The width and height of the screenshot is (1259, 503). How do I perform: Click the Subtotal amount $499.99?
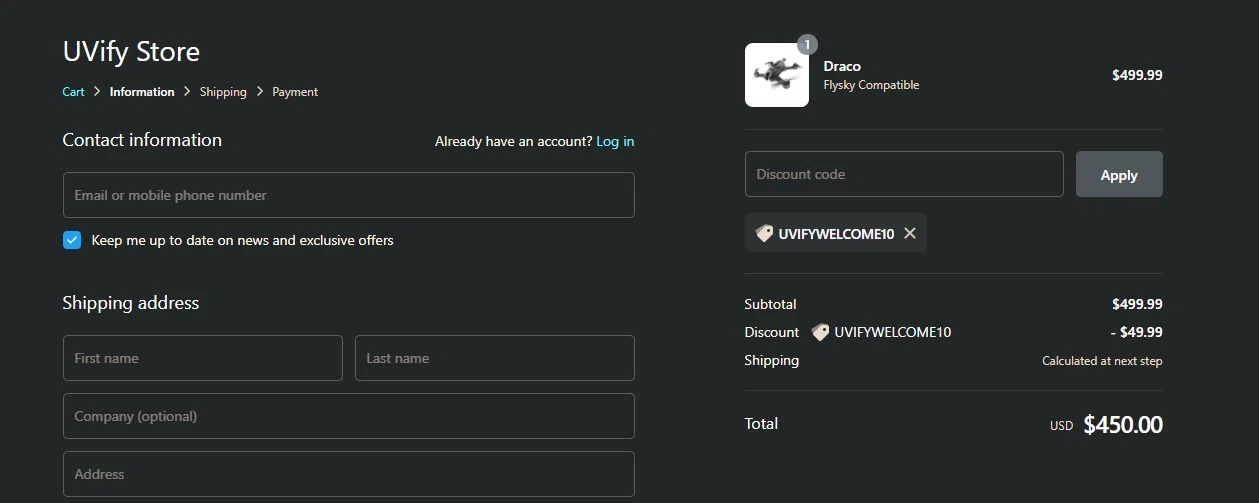(x=1137, y=304)
